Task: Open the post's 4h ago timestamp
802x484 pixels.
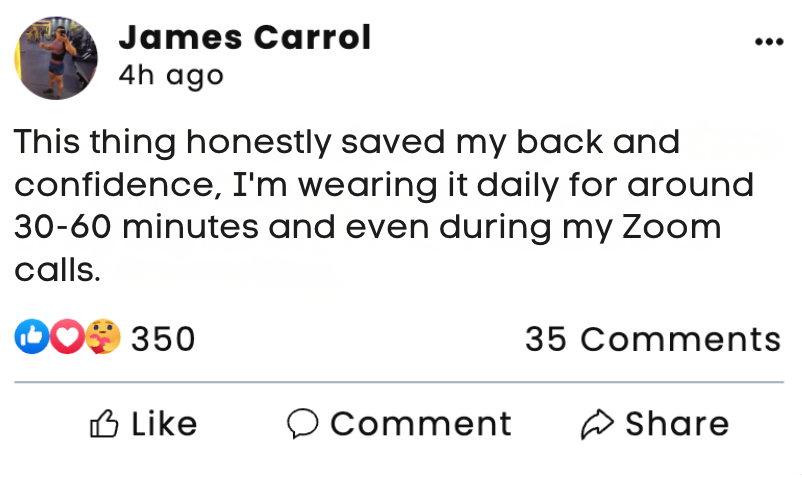Action: point(170,76)
